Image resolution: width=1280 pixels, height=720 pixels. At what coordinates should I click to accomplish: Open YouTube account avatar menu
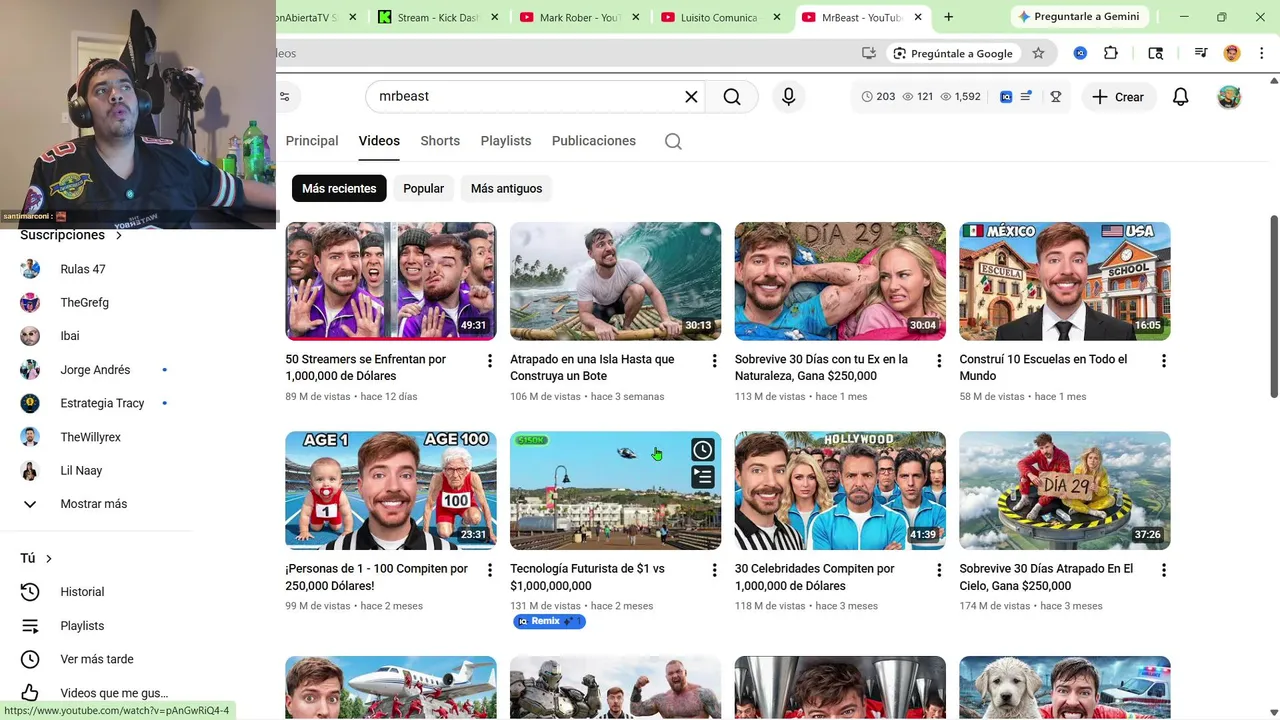(x=1229, y=97)
